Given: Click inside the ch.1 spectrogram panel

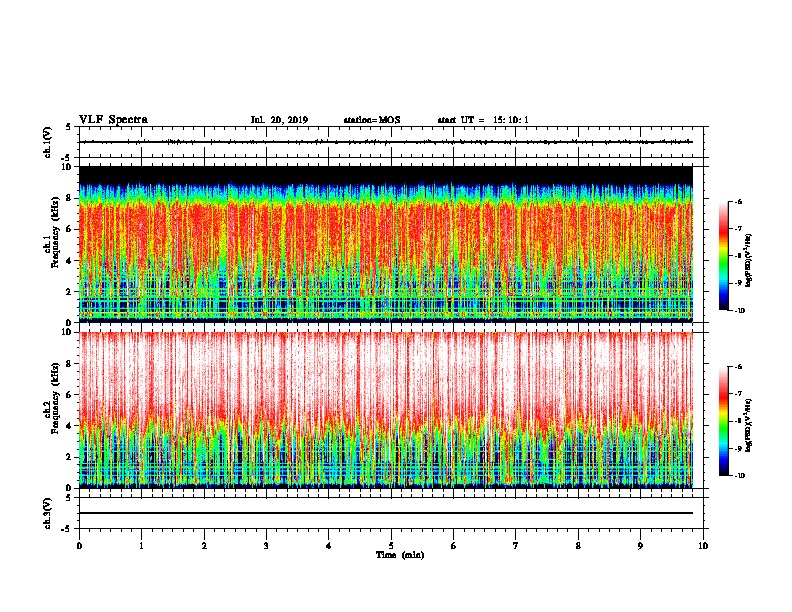Looking at the screenshot, I should (386, 244).
